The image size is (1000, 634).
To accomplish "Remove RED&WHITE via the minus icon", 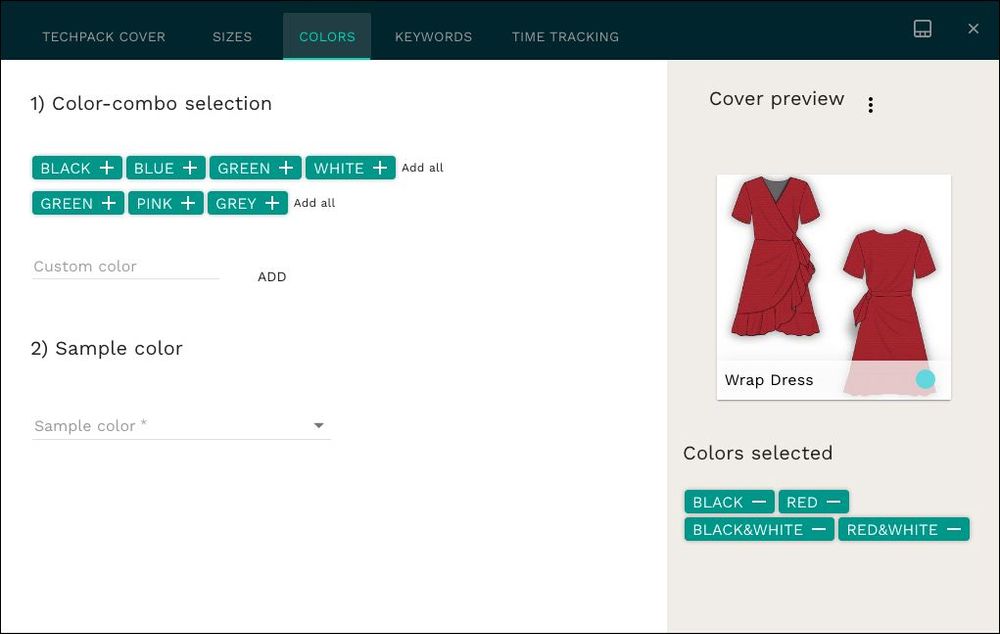I will tap(953, 529).
